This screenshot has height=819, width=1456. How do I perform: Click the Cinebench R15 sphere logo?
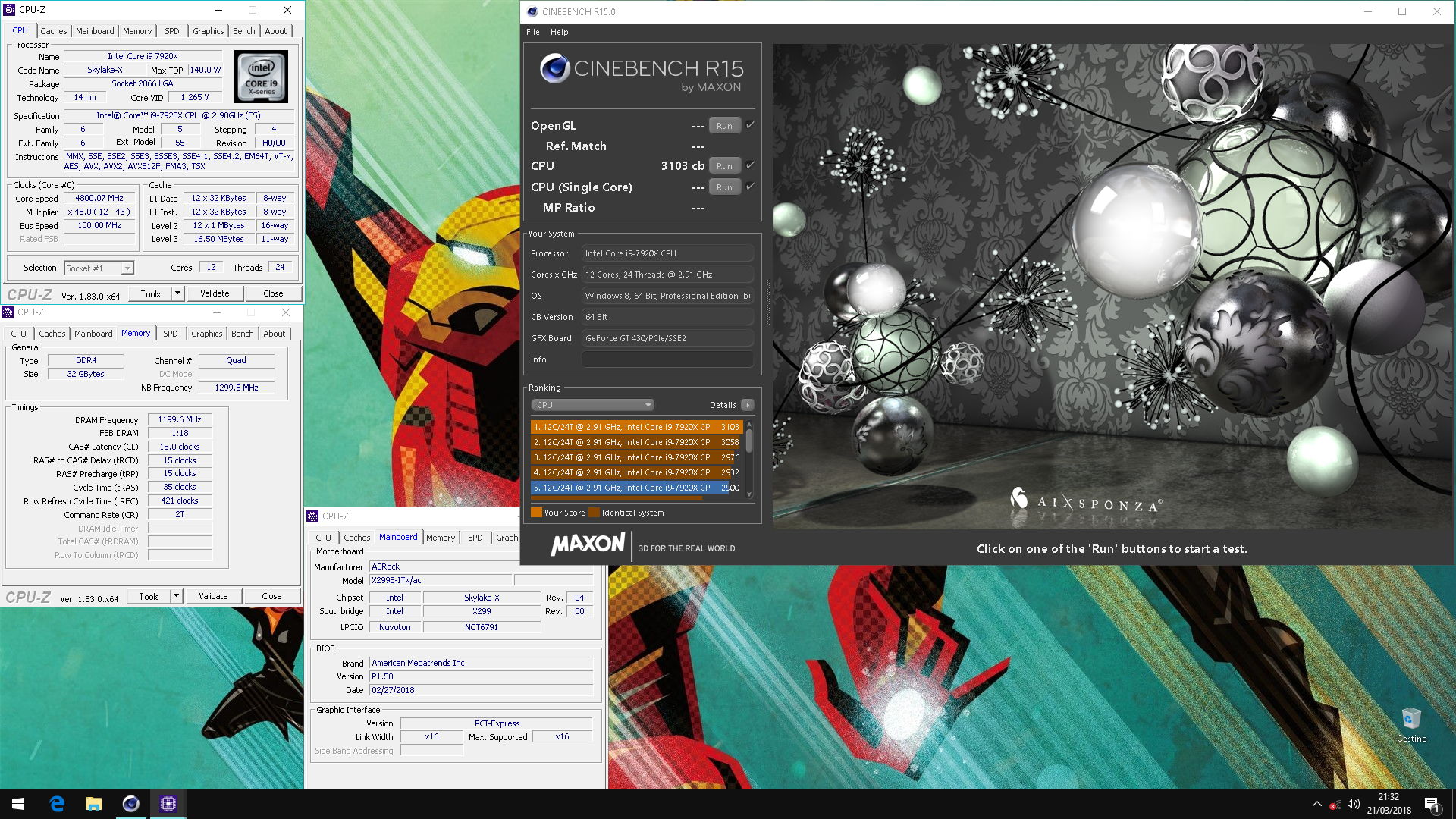pyautogui.click(x=554, y=69)
